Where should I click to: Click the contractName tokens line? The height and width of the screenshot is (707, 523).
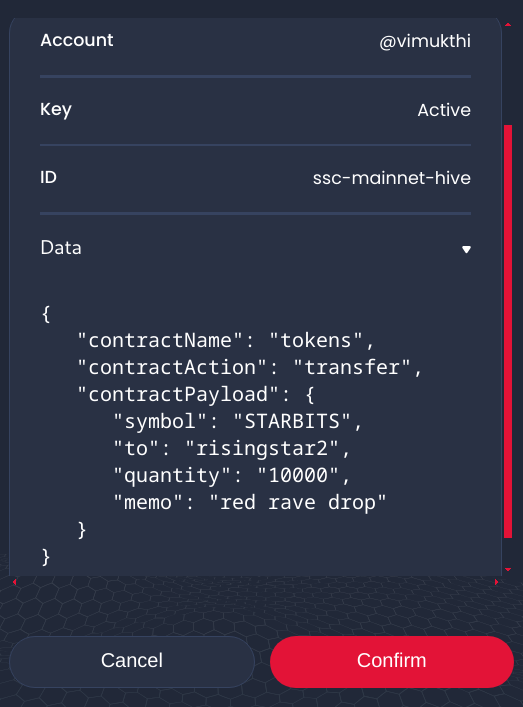click(225, 340)
